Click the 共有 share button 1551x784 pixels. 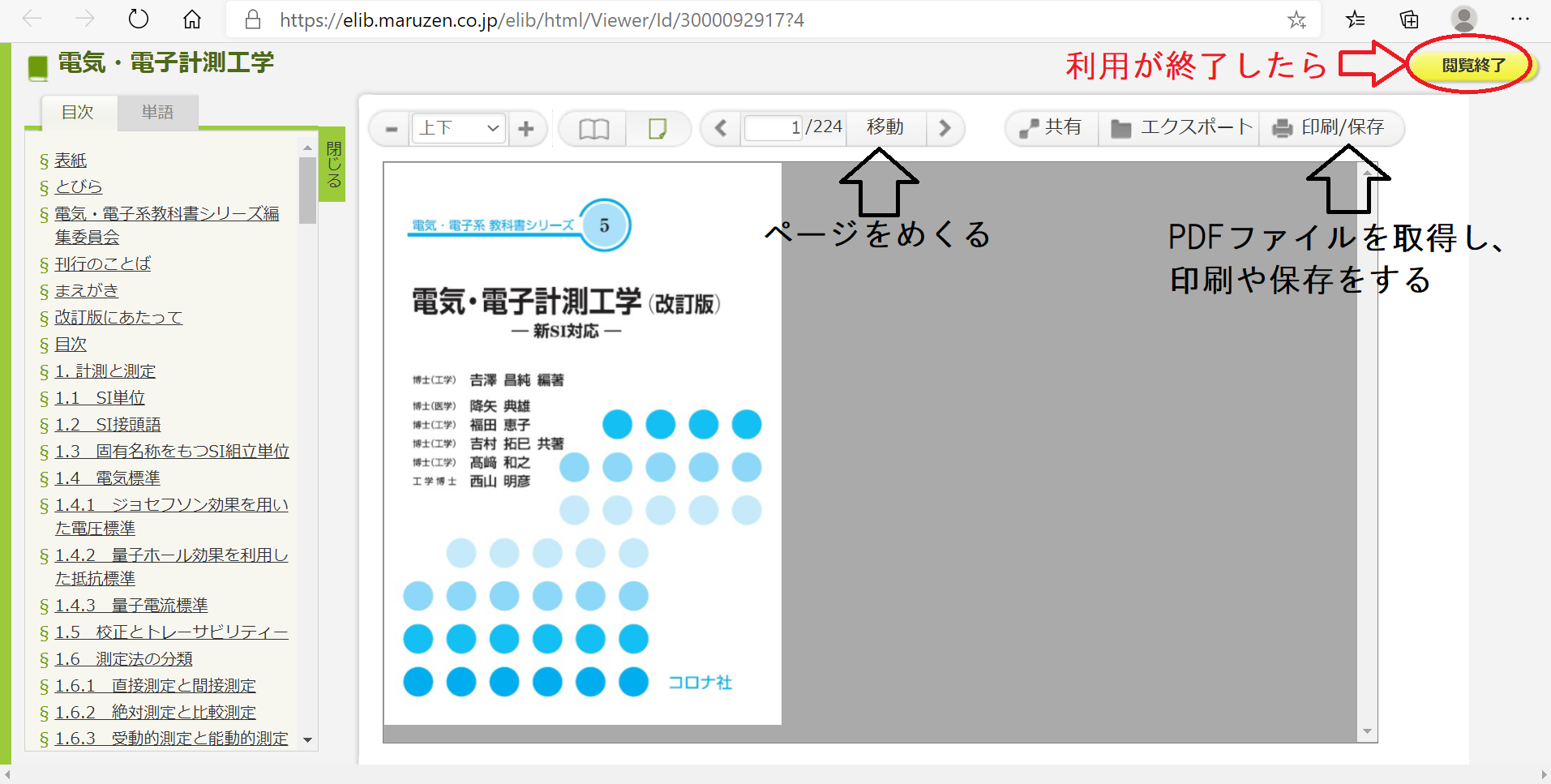tap(1052, 127)
